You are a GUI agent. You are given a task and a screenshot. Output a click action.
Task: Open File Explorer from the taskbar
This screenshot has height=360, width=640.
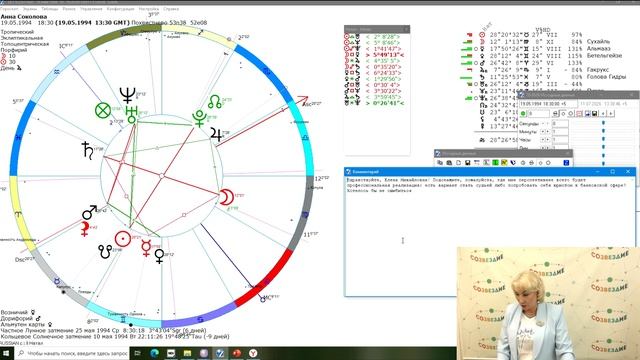coord(187,353)
